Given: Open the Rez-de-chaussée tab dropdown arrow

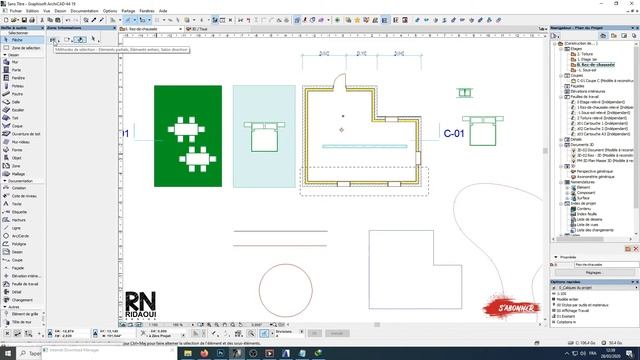Looking at the screenshot, I should tap(180, 29).
